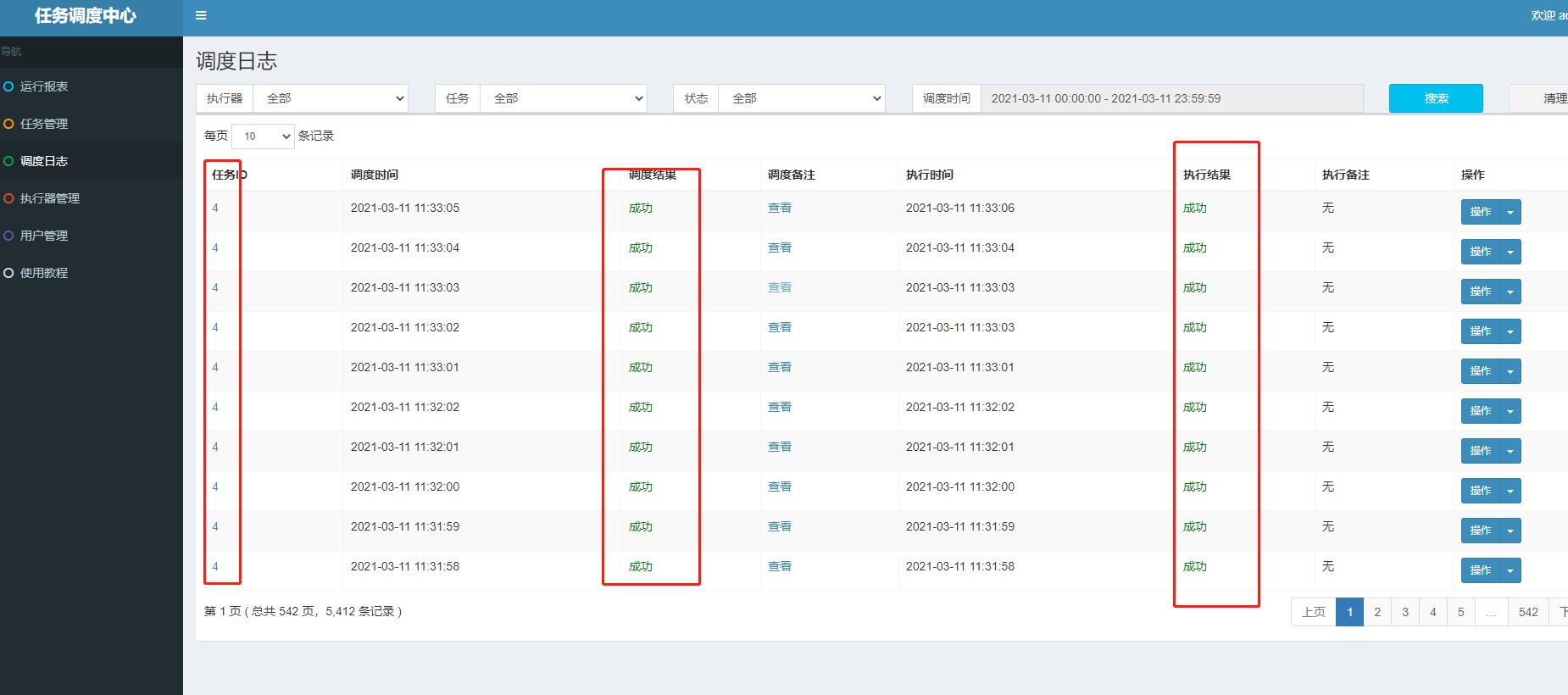The image size is (1568, 695).
Task: Click the 使用教程 circle icon in sidebar
Action: point(8,273)
